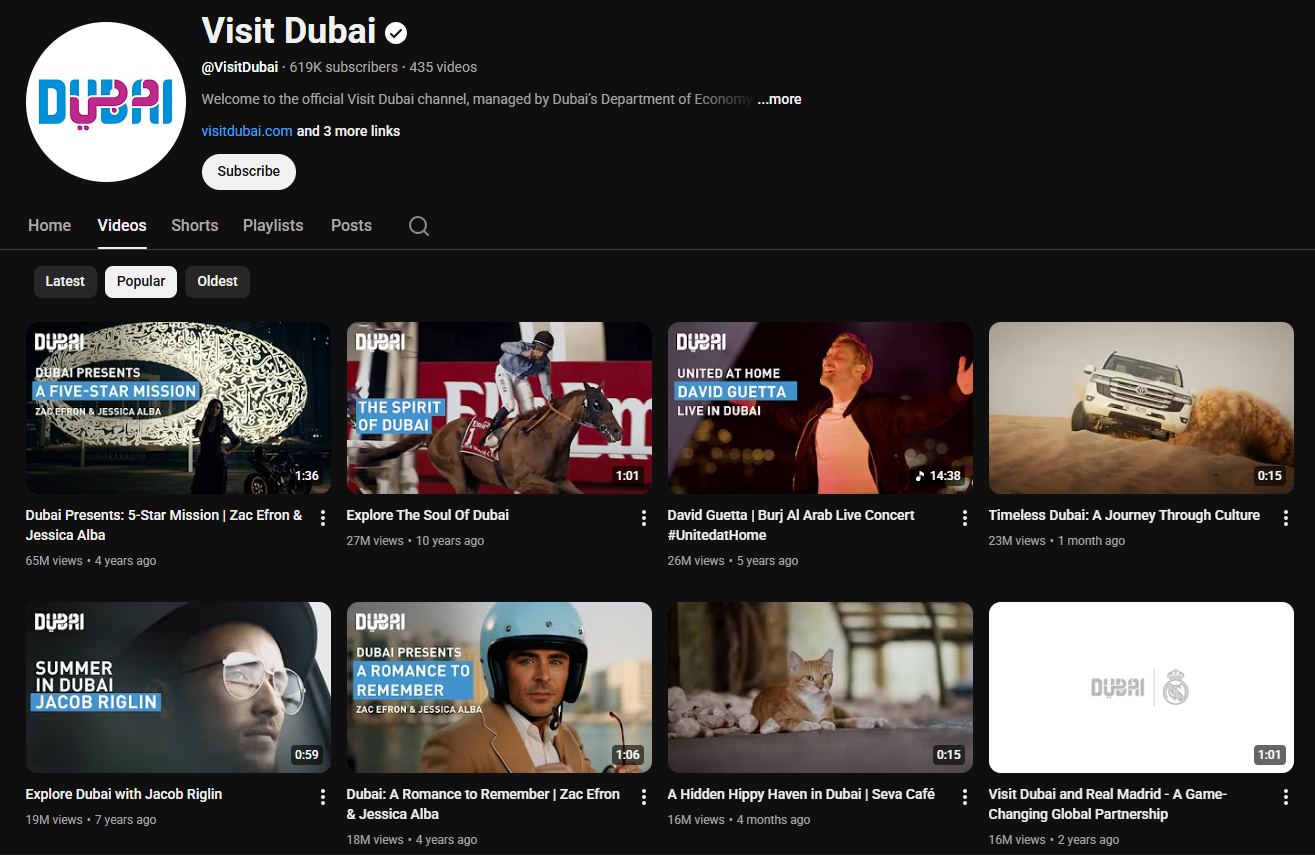Viewport: 1315px width, 855px height.
Task: Play the Spirit of Dubai horse race thumbnail
Action: [499, 408]
